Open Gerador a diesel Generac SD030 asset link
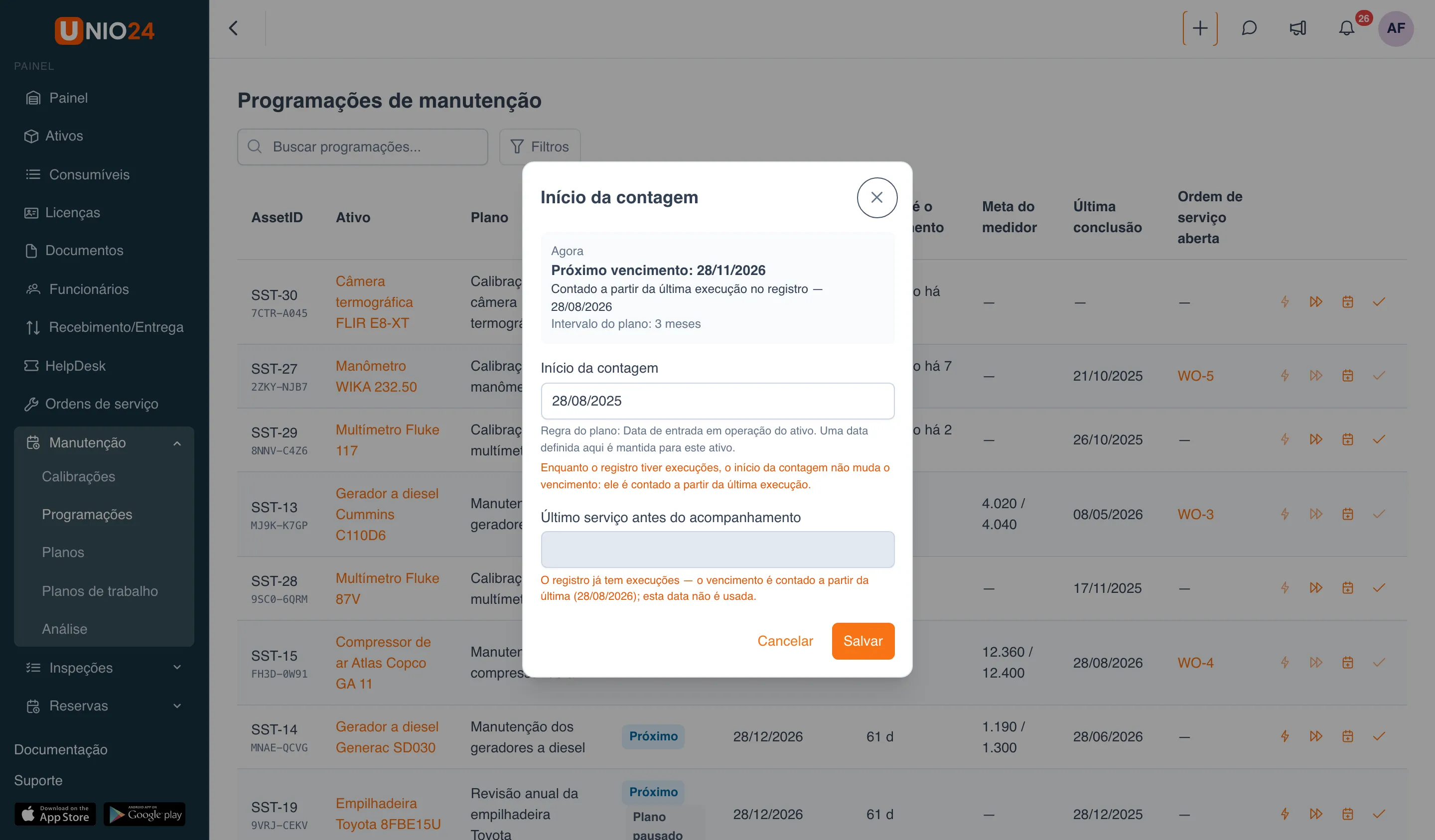This screenshot has height=840, width=1435. click(387, 737)
